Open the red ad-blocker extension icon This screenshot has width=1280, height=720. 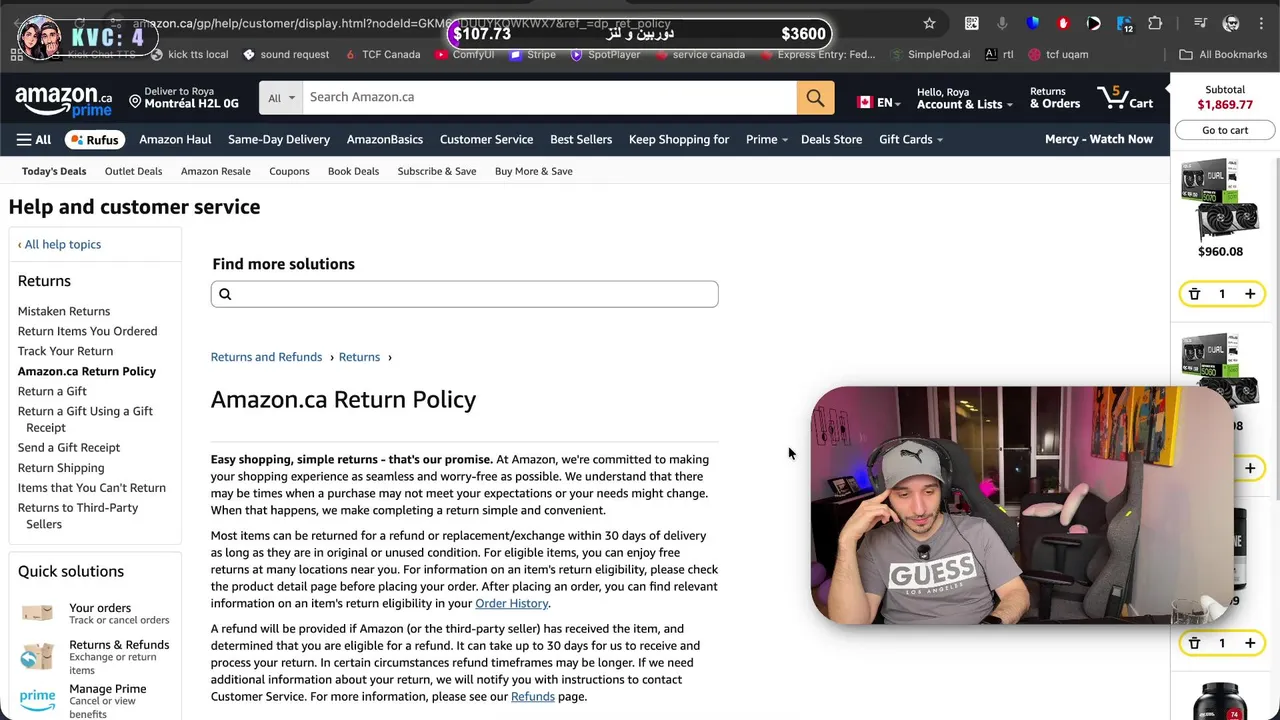pyautogui.click(x=1063, y=23)
